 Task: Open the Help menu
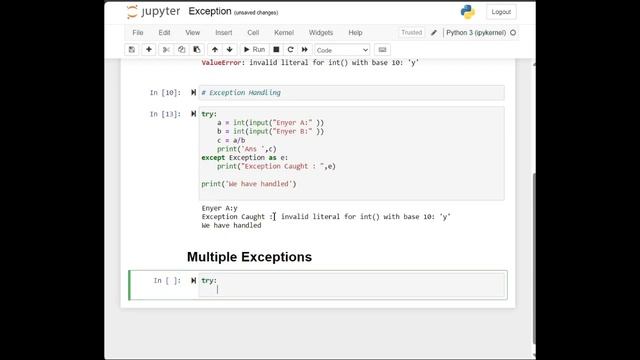point(355,33)
